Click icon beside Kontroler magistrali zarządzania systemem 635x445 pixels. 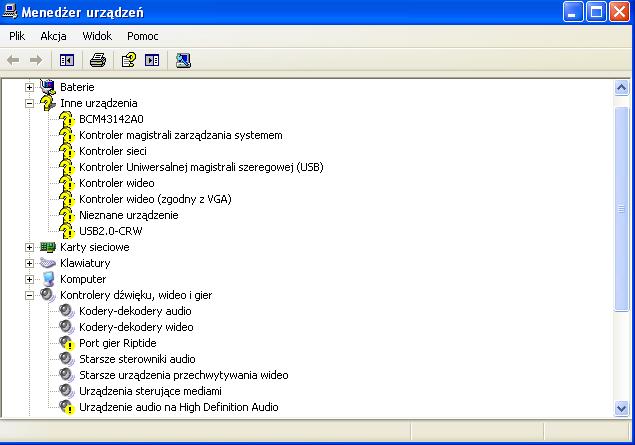point(67,135)
